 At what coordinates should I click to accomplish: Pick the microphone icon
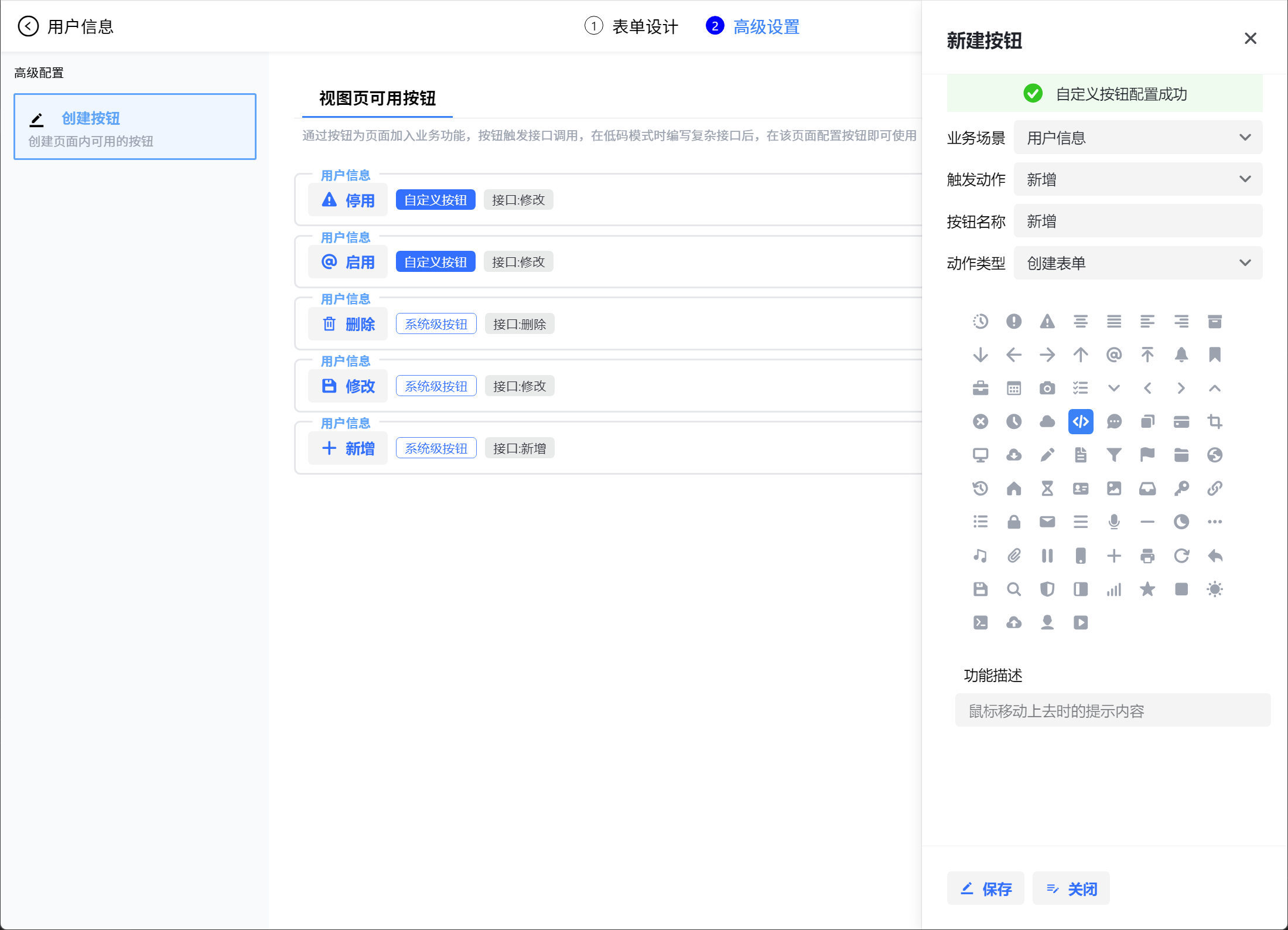(1114, 522)
